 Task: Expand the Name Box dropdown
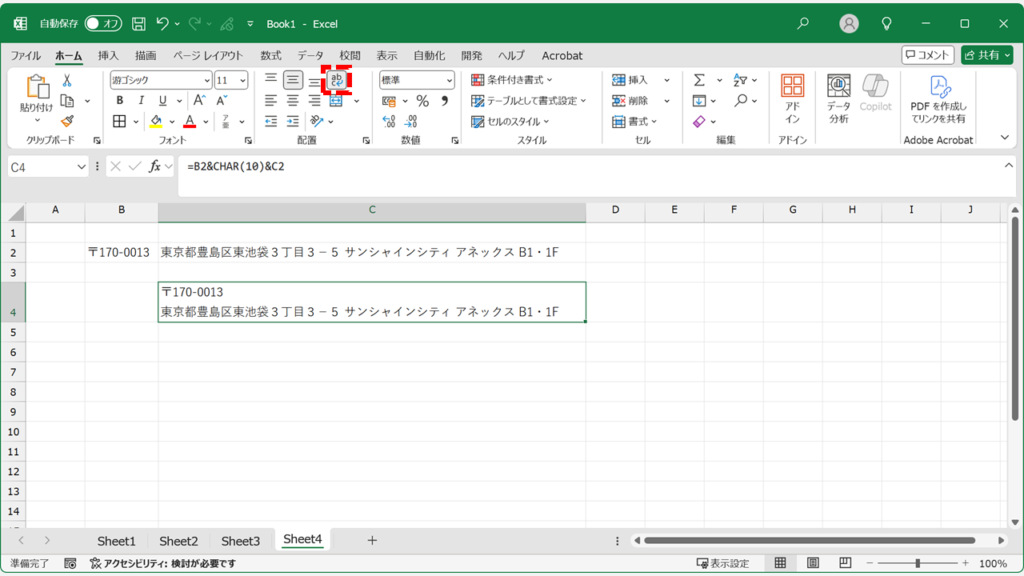(81, 167)
